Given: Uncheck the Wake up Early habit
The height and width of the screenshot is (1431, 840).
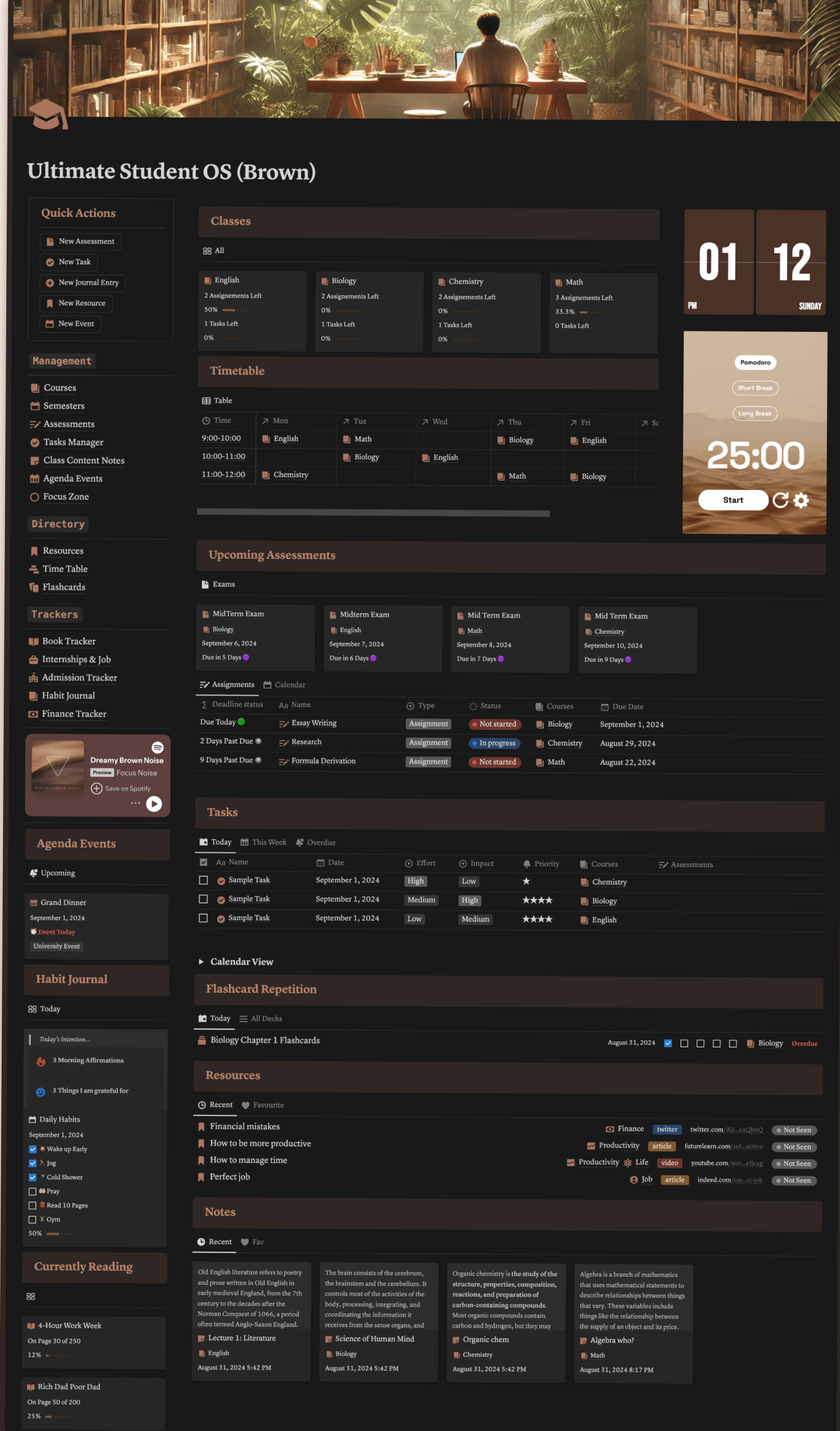Looking at the screenshot, I should click(32, 1149).
